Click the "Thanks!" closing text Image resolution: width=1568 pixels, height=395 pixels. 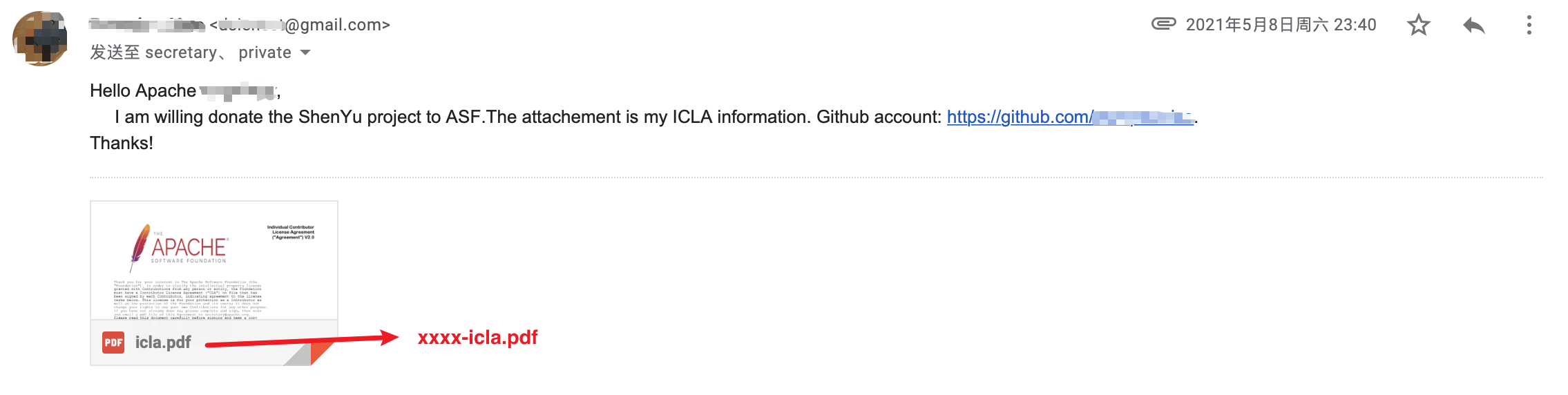tap(122, 143)
